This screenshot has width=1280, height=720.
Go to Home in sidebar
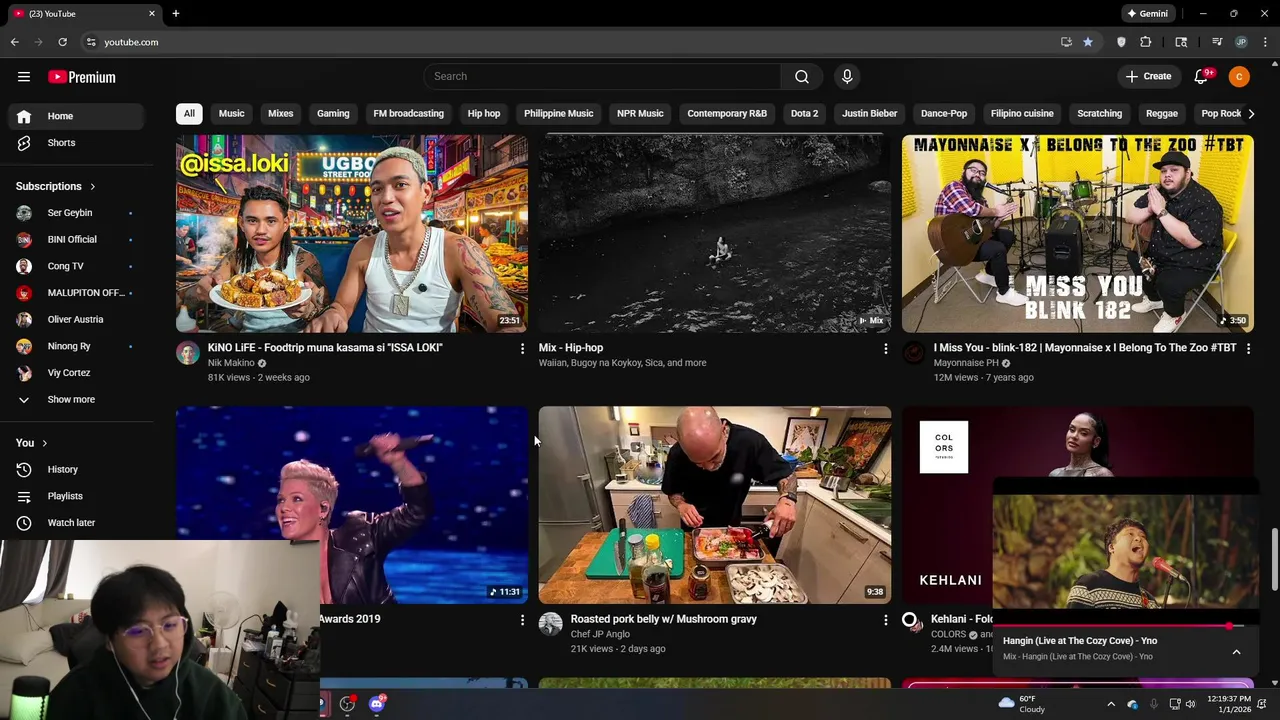[x=74, y=116]
